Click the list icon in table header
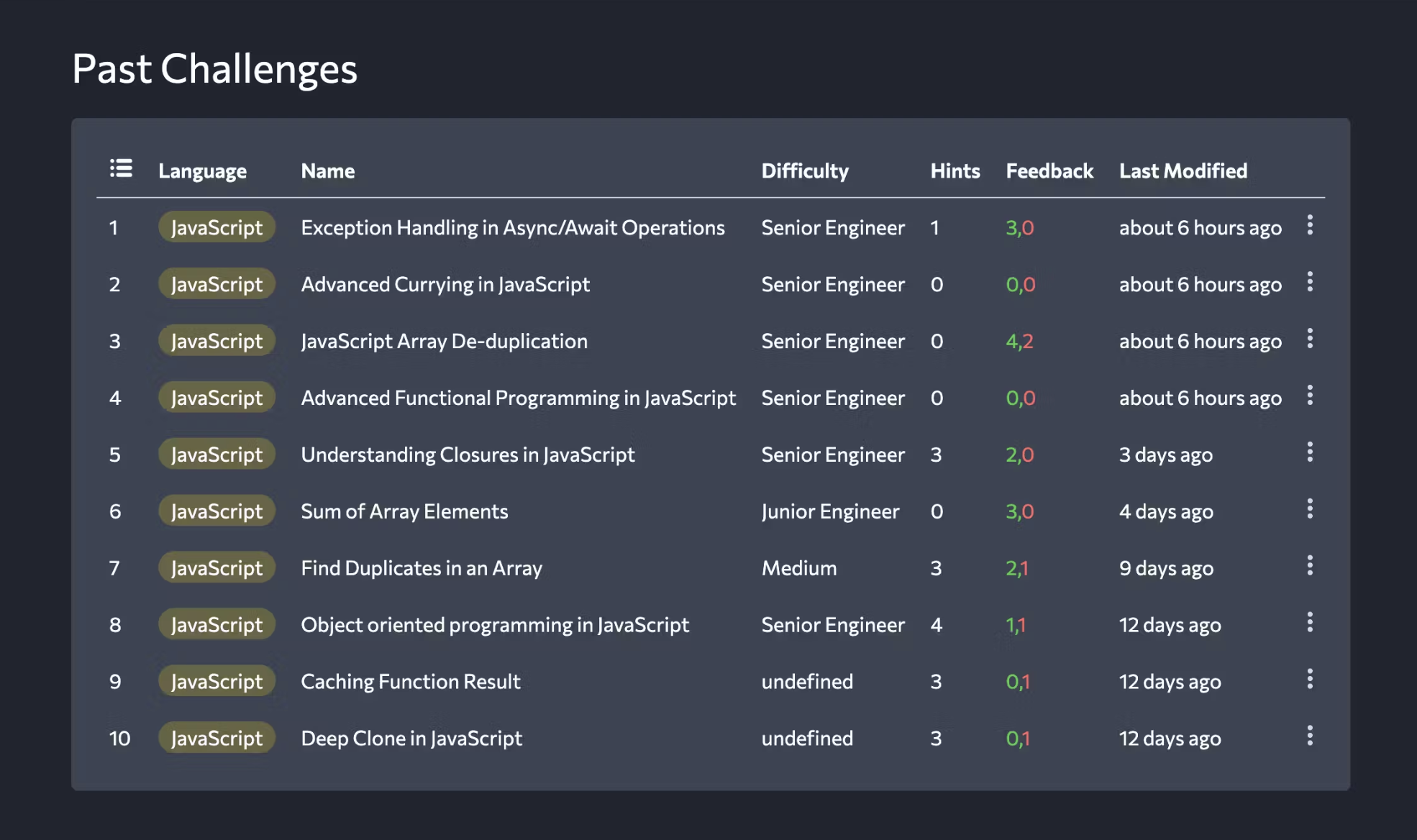1417x840 pixels. point(121,168)
